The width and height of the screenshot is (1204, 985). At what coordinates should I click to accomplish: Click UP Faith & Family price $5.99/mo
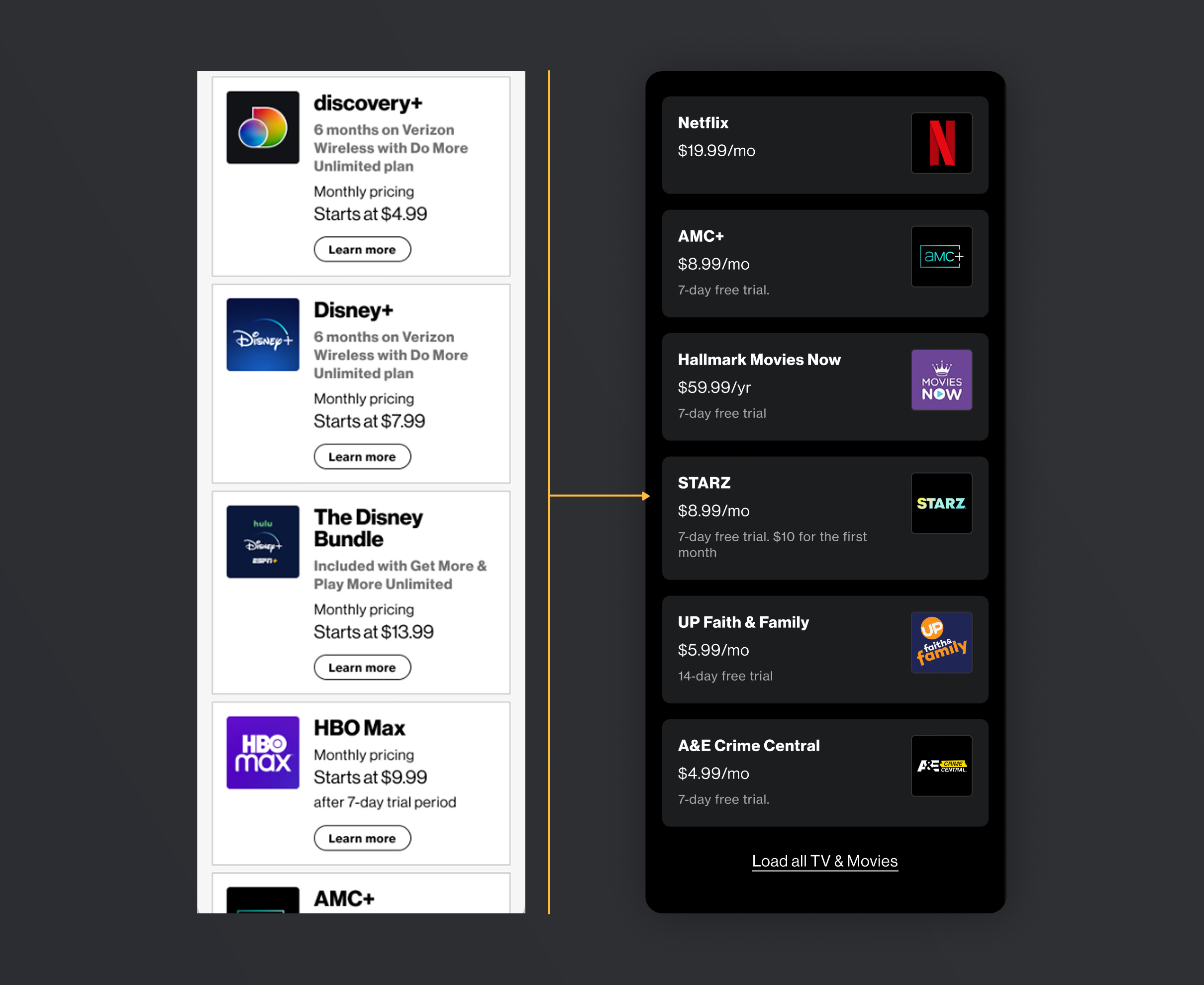[713, 650]
